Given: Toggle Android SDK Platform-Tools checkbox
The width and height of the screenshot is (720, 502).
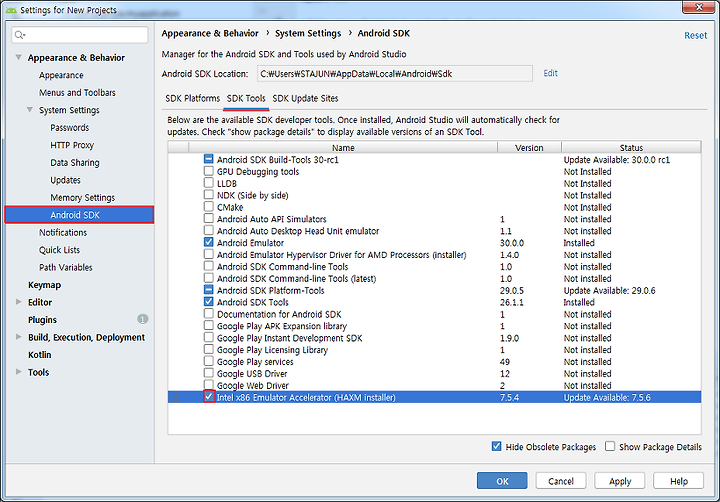Looking at the screenshot, I should point(208,290).
